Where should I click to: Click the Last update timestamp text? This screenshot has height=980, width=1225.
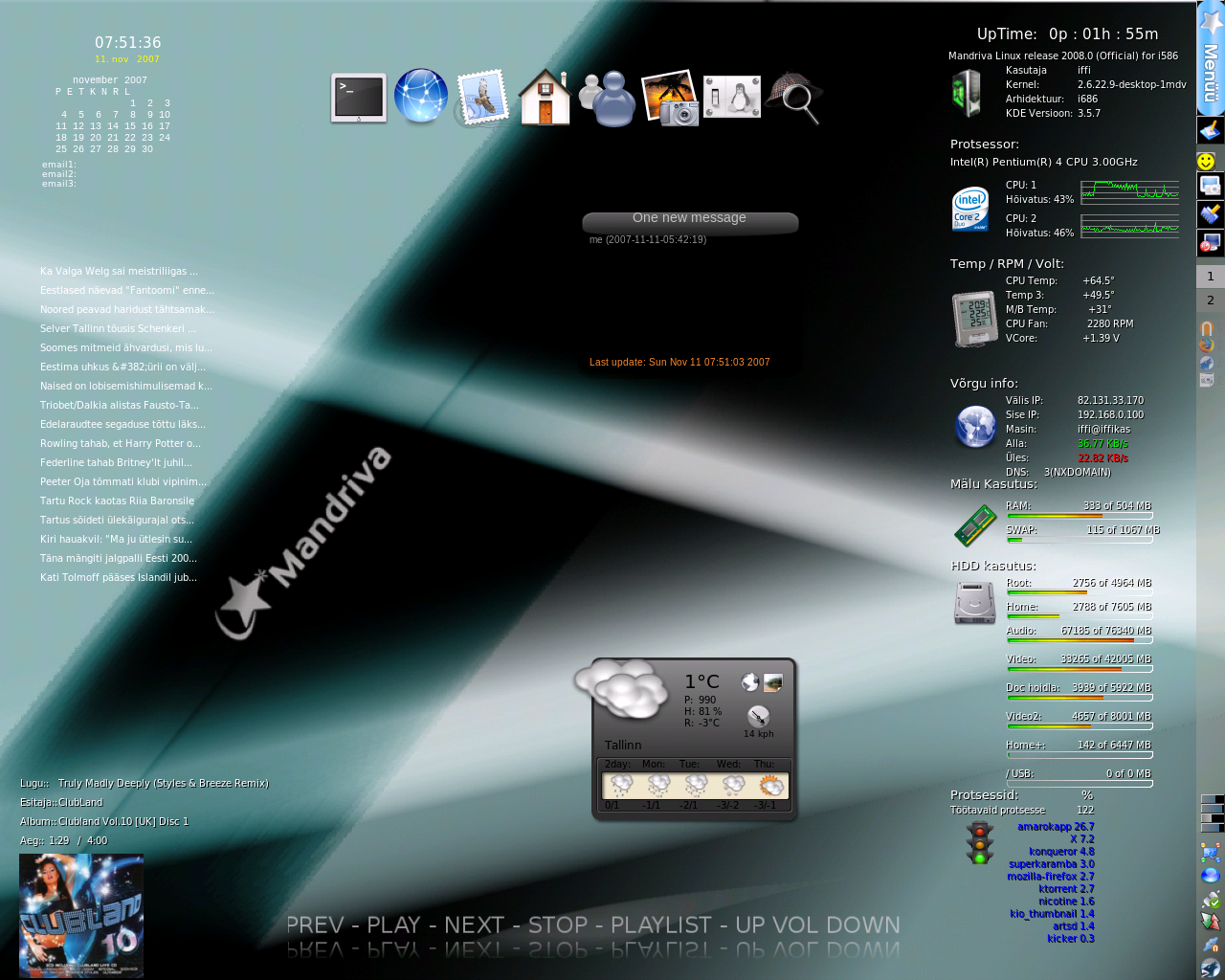coord(679,362)
